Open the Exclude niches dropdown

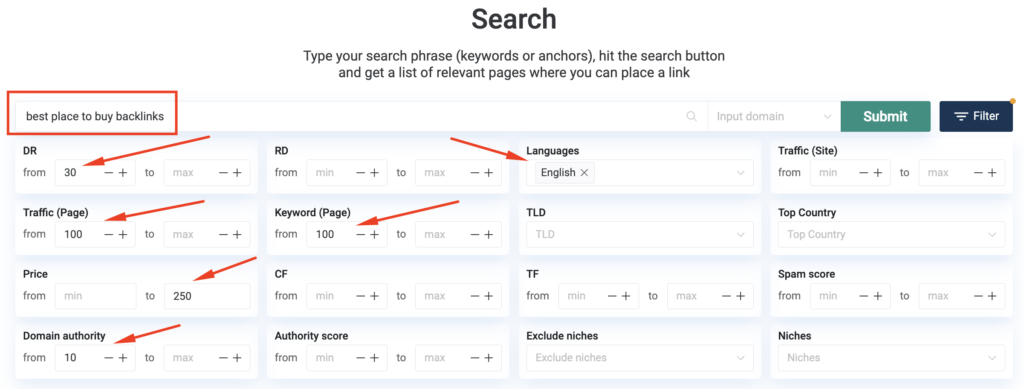[640, 358]
